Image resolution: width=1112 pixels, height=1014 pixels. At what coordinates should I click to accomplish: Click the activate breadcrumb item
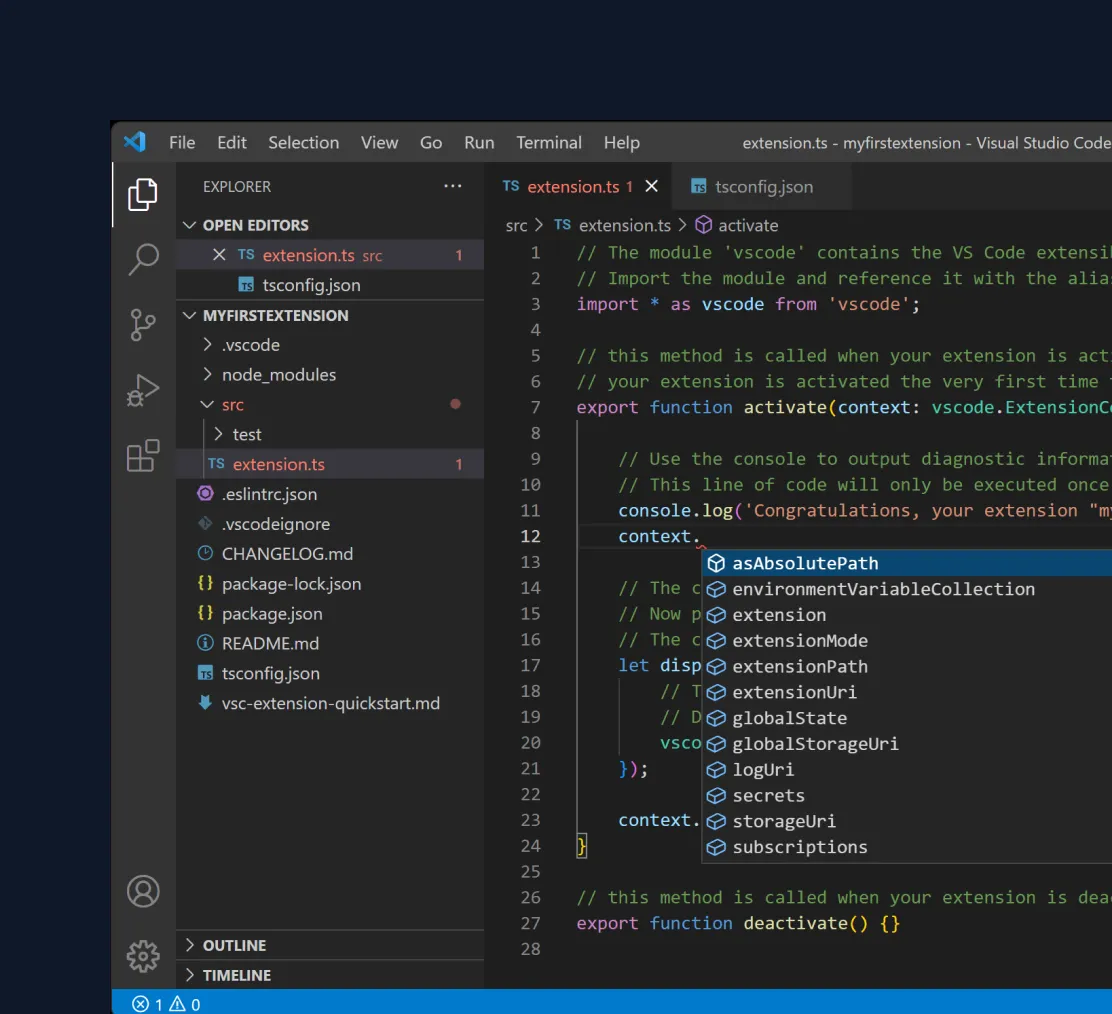coord(747,226)
